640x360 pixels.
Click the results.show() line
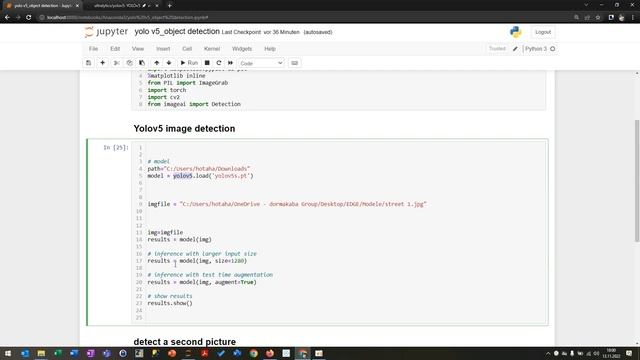(170, 303)
